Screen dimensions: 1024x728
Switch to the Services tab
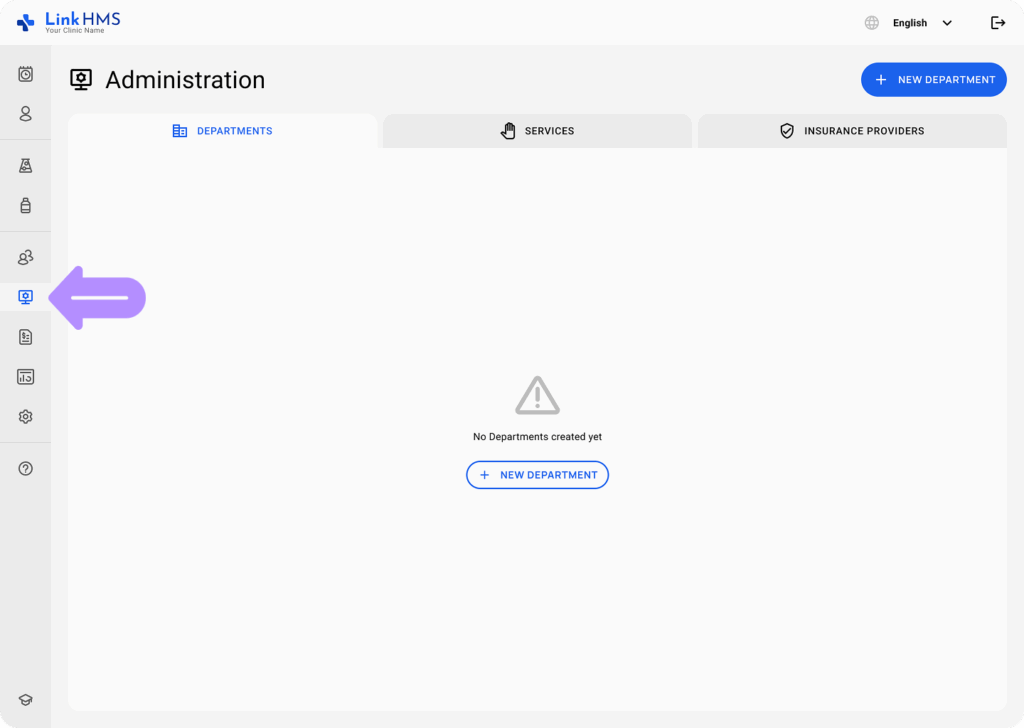pyautogui.click(x=537, y=131)
